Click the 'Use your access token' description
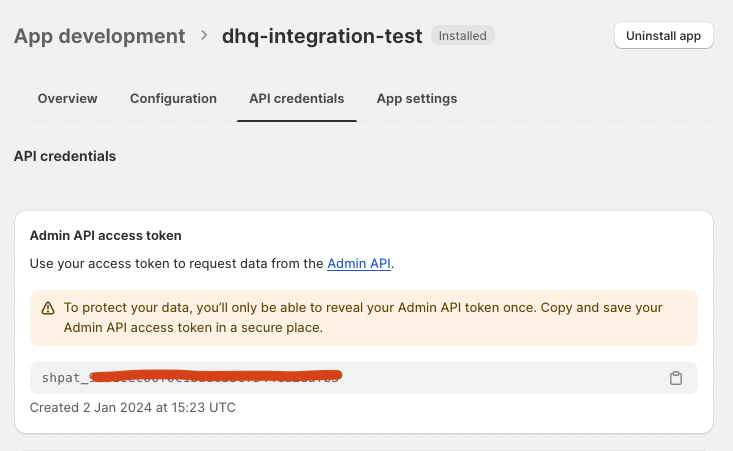 tap(212, 264)
